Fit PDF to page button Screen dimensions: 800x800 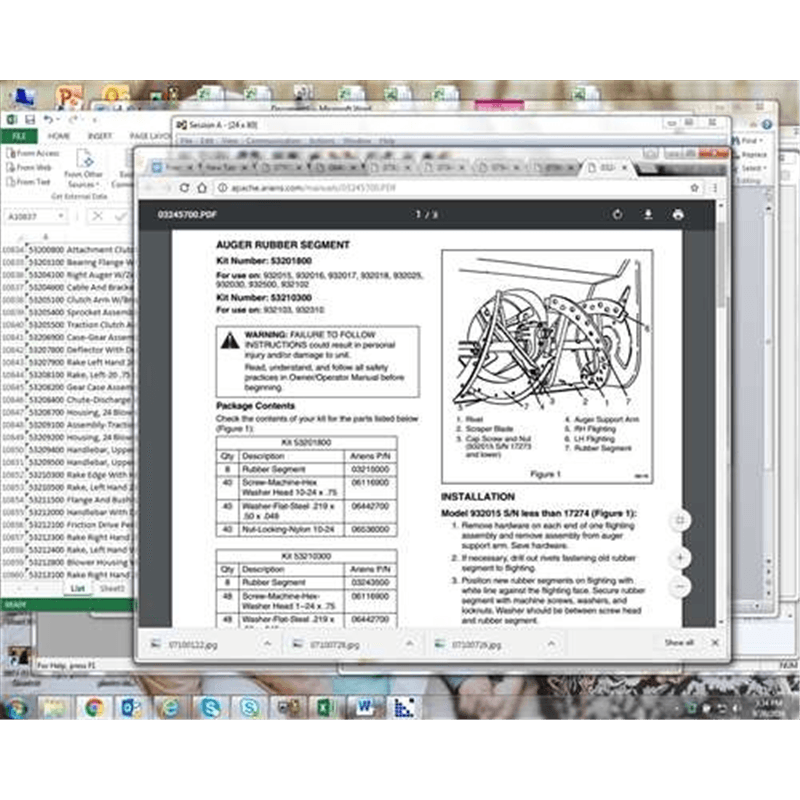680,520
